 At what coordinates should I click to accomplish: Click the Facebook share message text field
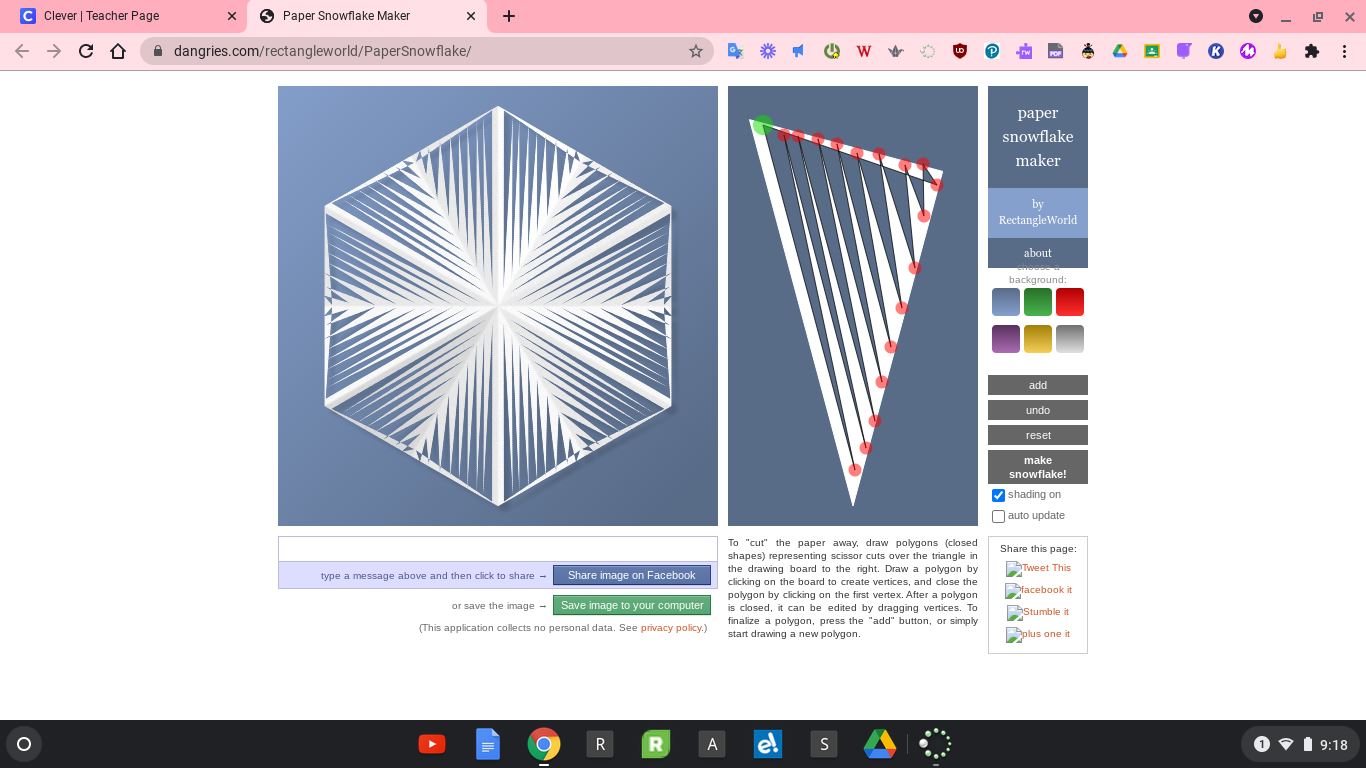pyautogui.click(x=497, y=549)
